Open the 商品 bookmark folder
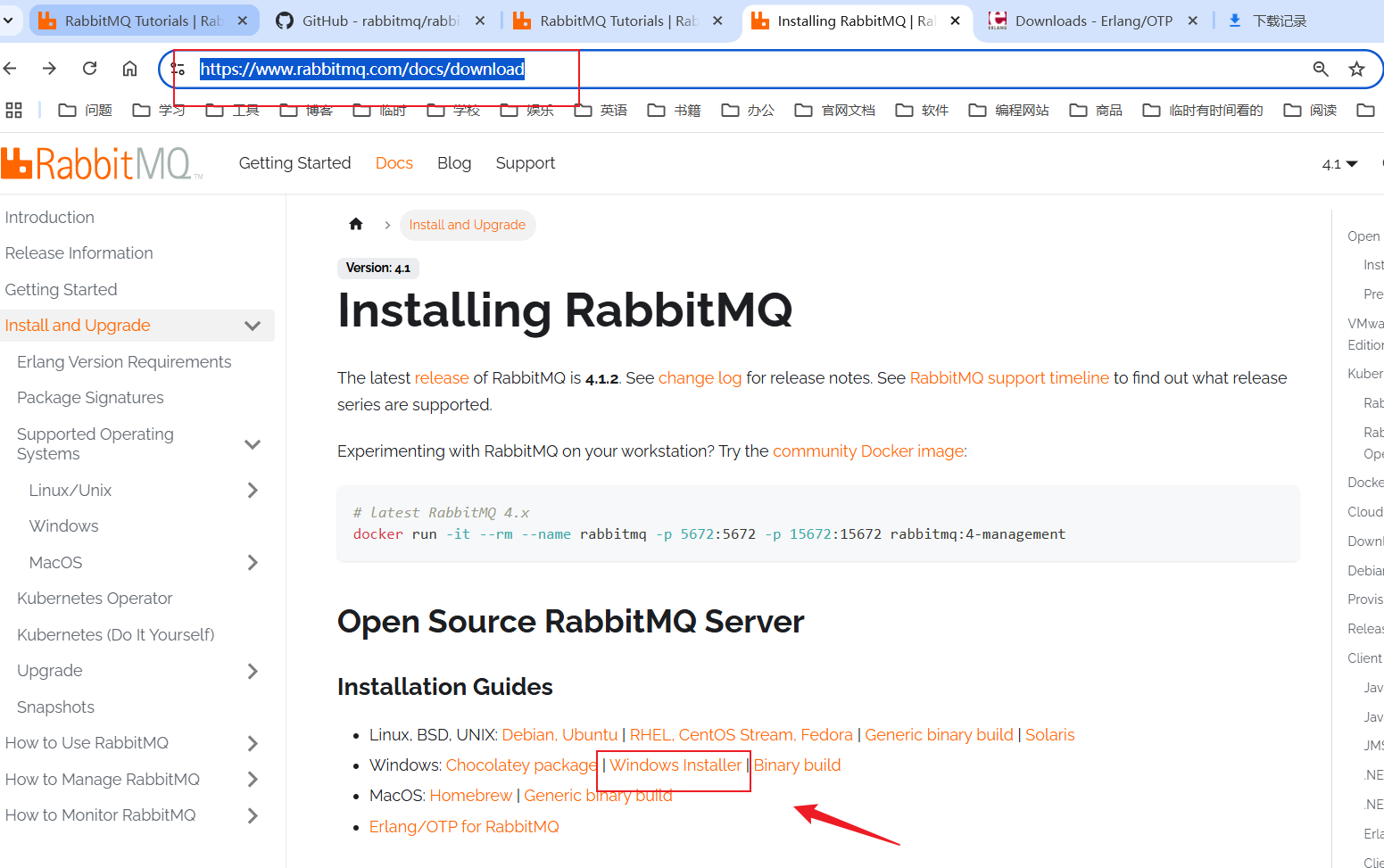This screenshot has height=868, width=1384. coord(1097,110)
